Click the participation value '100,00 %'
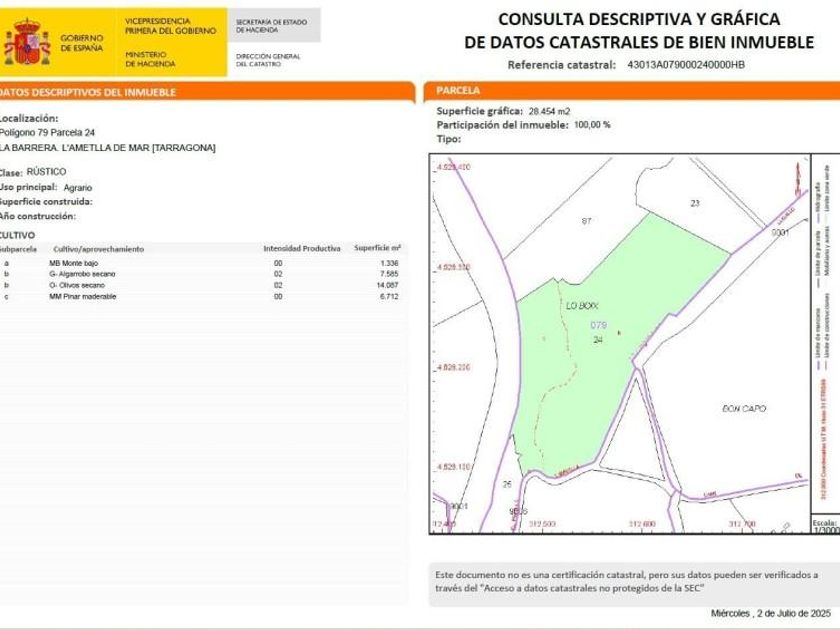The width and height of the screenshot is (840, 630). click(x=592, y=125)
